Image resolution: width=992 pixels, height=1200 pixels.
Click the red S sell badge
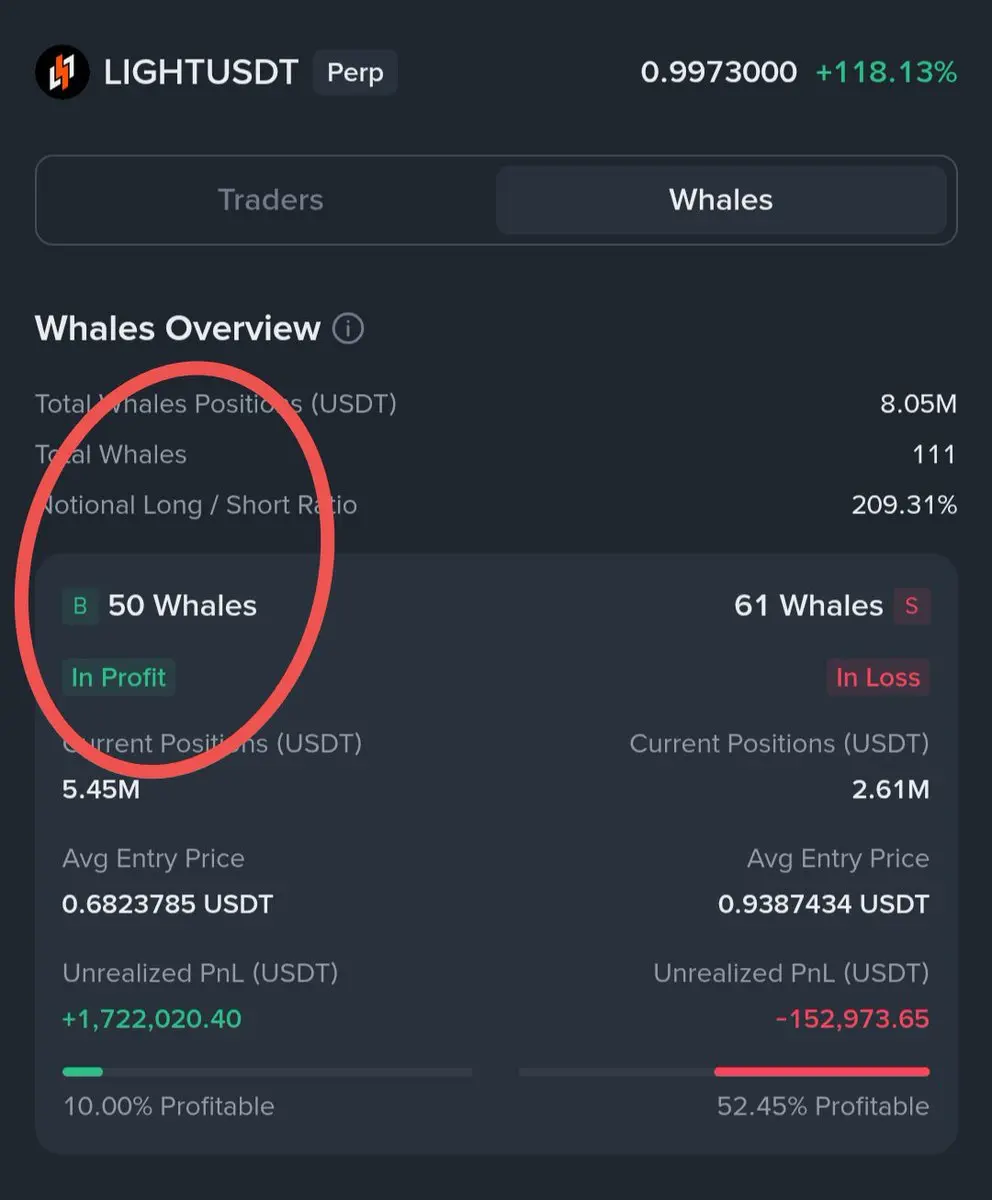(x=911, y=606)
